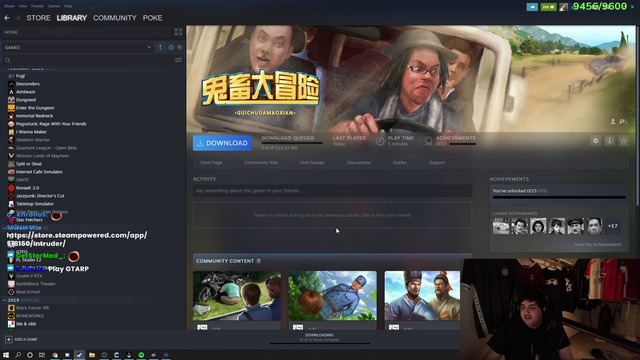The image size is (640, 360).
Task: Click the blue Download button
Action: point(222,143)
